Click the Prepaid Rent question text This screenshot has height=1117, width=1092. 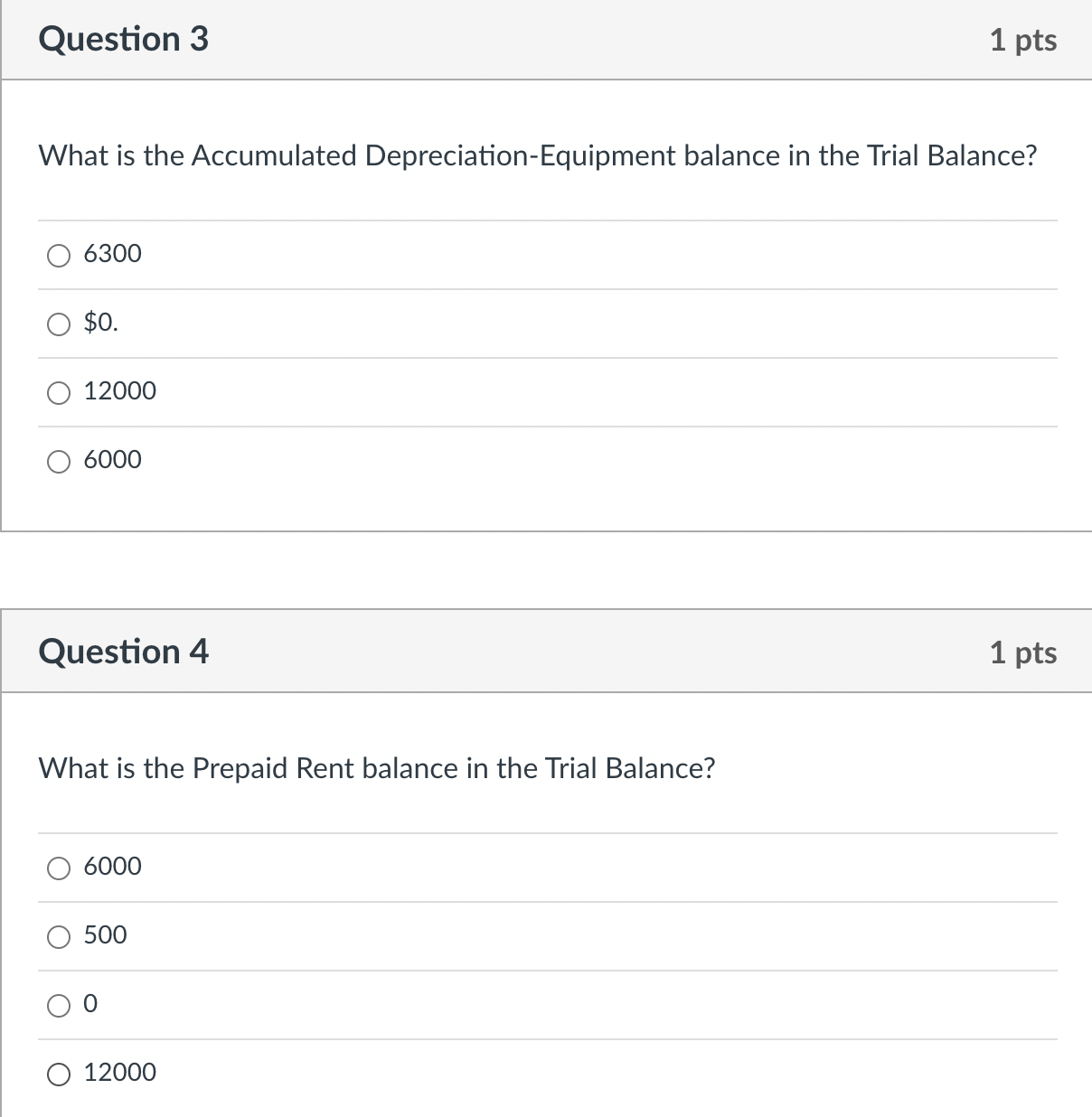[x=377, y=768]
